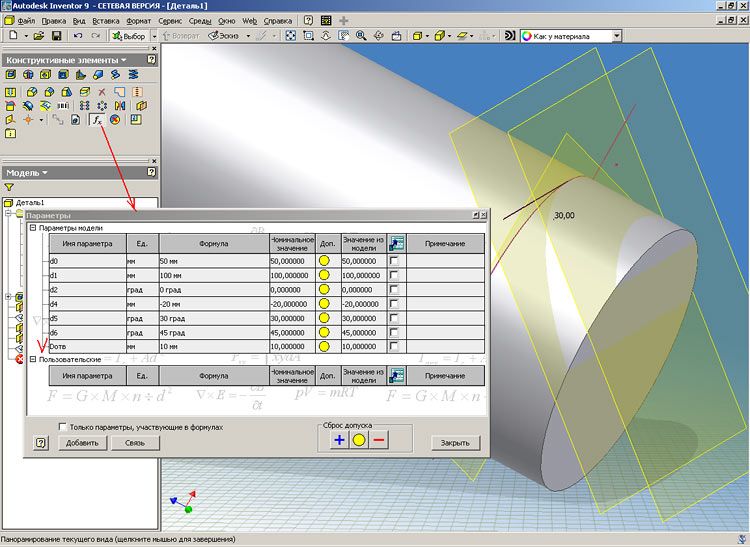Image resolution: width=750 pixels, height=547 pixels.
Task: Select the Revolve feature tool
Action: [28, 75]
